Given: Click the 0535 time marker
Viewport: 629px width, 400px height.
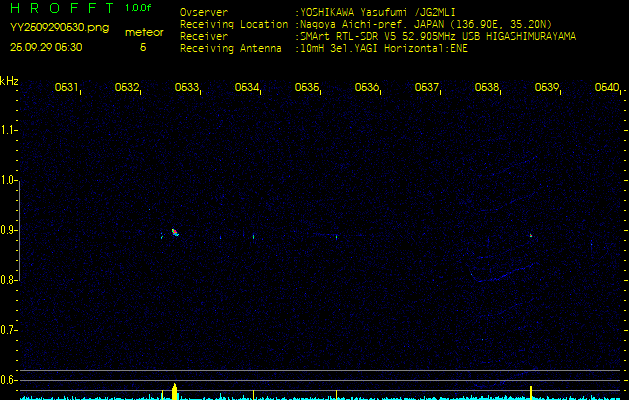Looking at the screenshot, I should pyautogui.click(x=306, y=87).
